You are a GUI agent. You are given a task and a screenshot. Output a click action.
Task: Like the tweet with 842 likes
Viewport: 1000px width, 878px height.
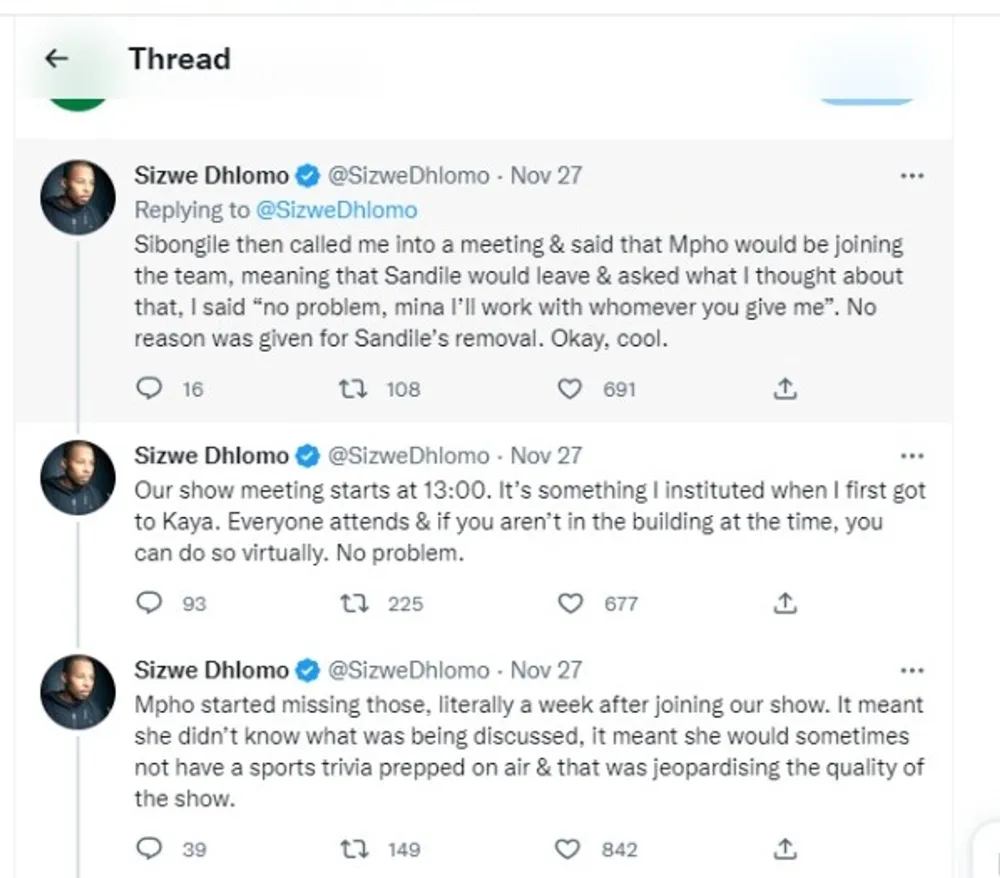568,849
